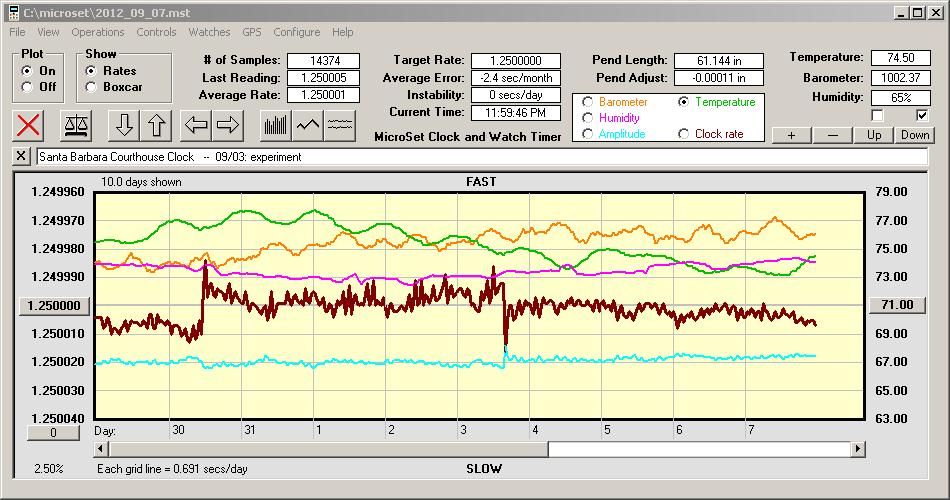The height and width of the screenshot is (500, 950).
Task: Set Plot to Off
Action: [x=27, y=87]
